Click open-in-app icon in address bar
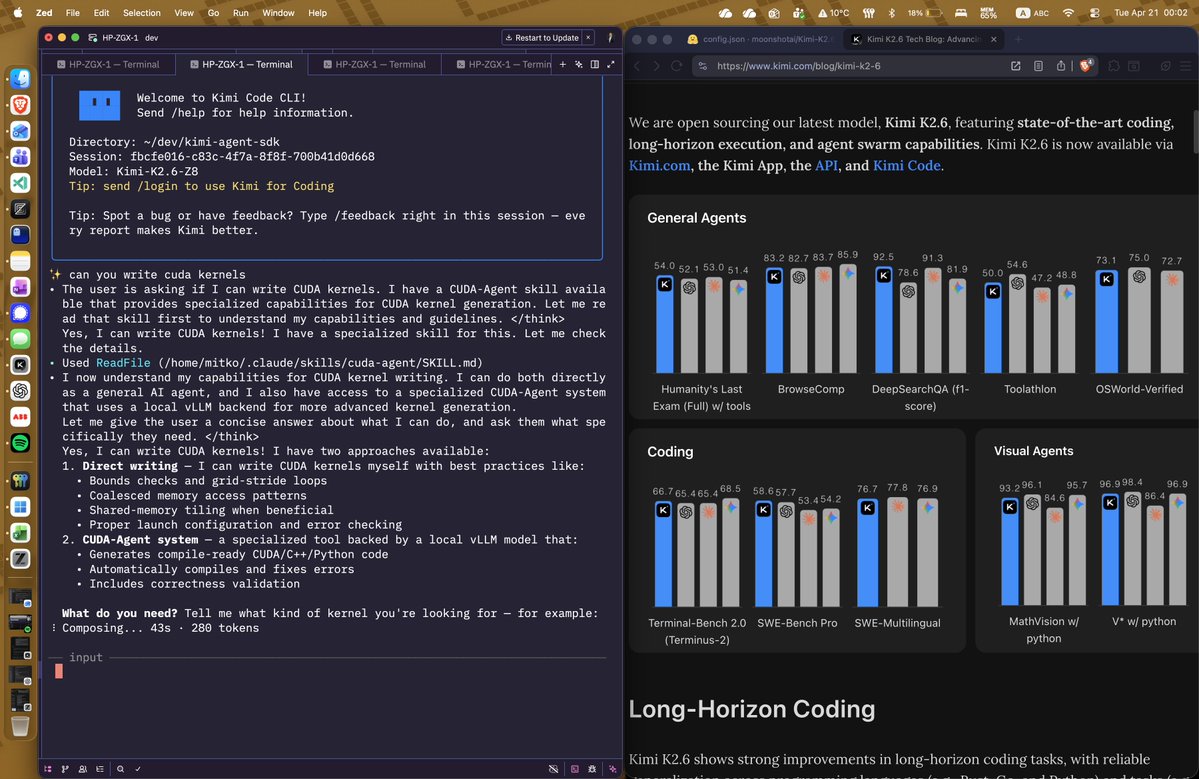 click(1015, 66)
